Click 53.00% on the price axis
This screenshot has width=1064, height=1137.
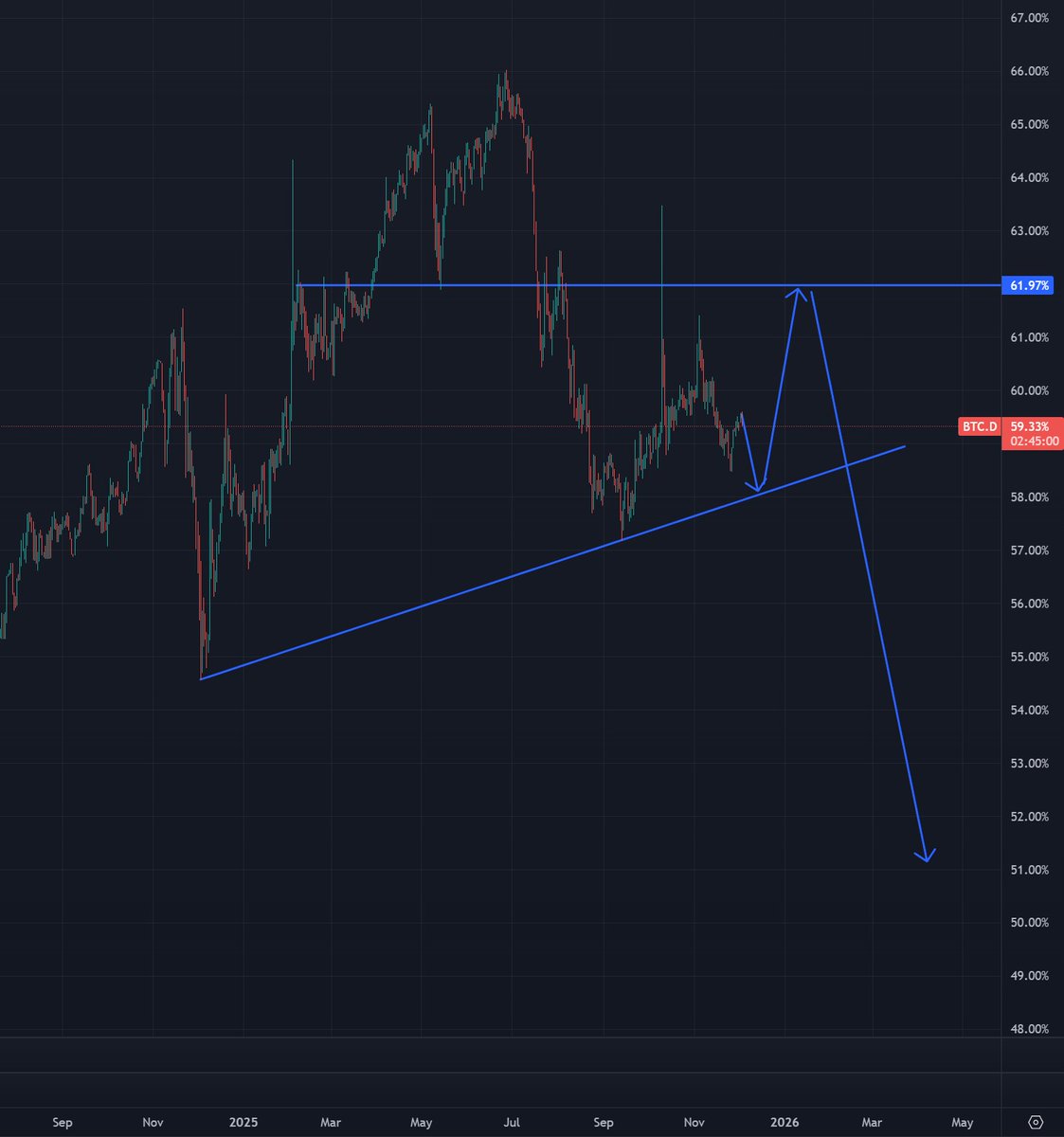pos(1028,763)
